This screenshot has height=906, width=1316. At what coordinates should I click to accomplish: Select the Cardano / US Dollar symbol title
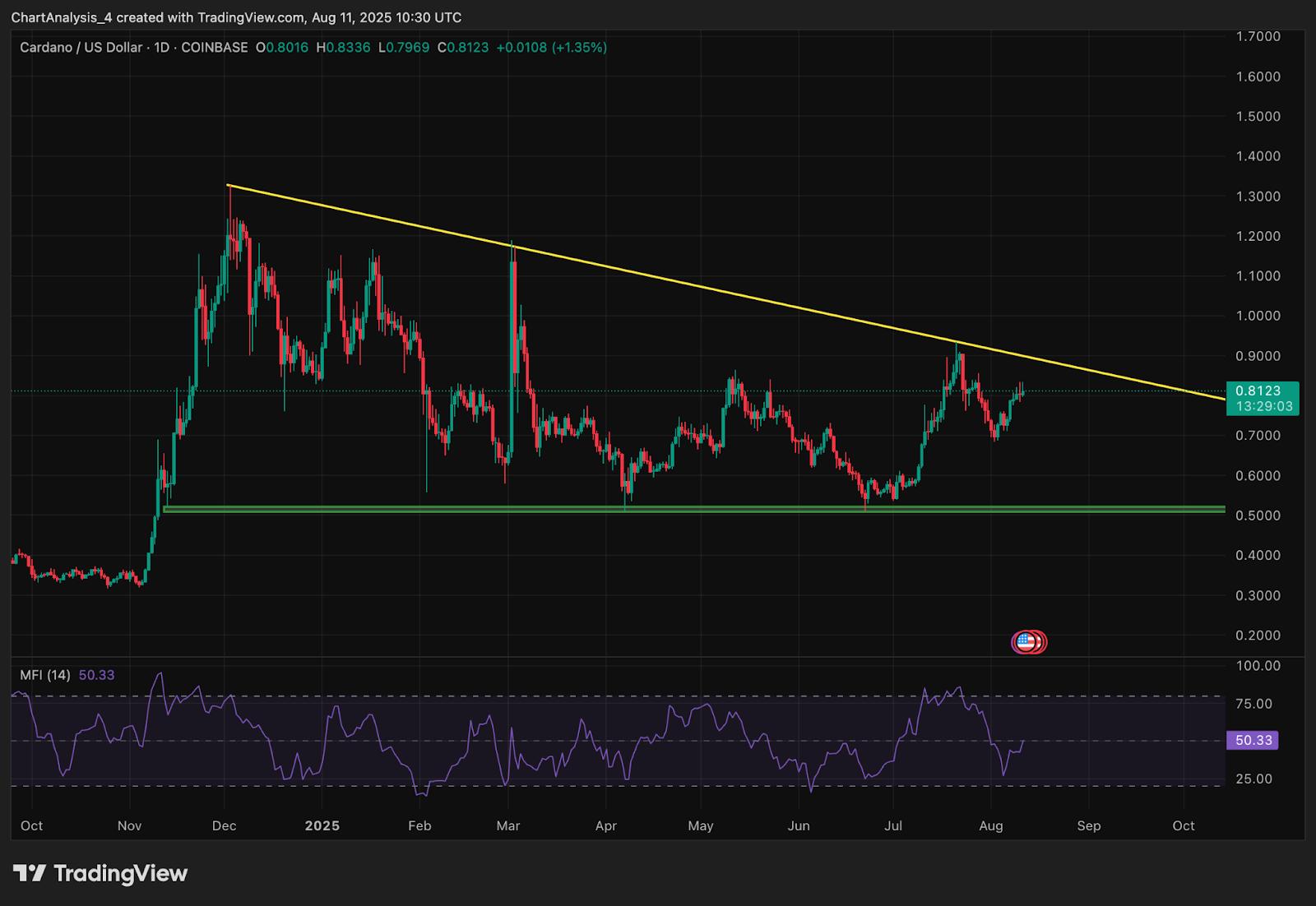[x=81, y=48]
